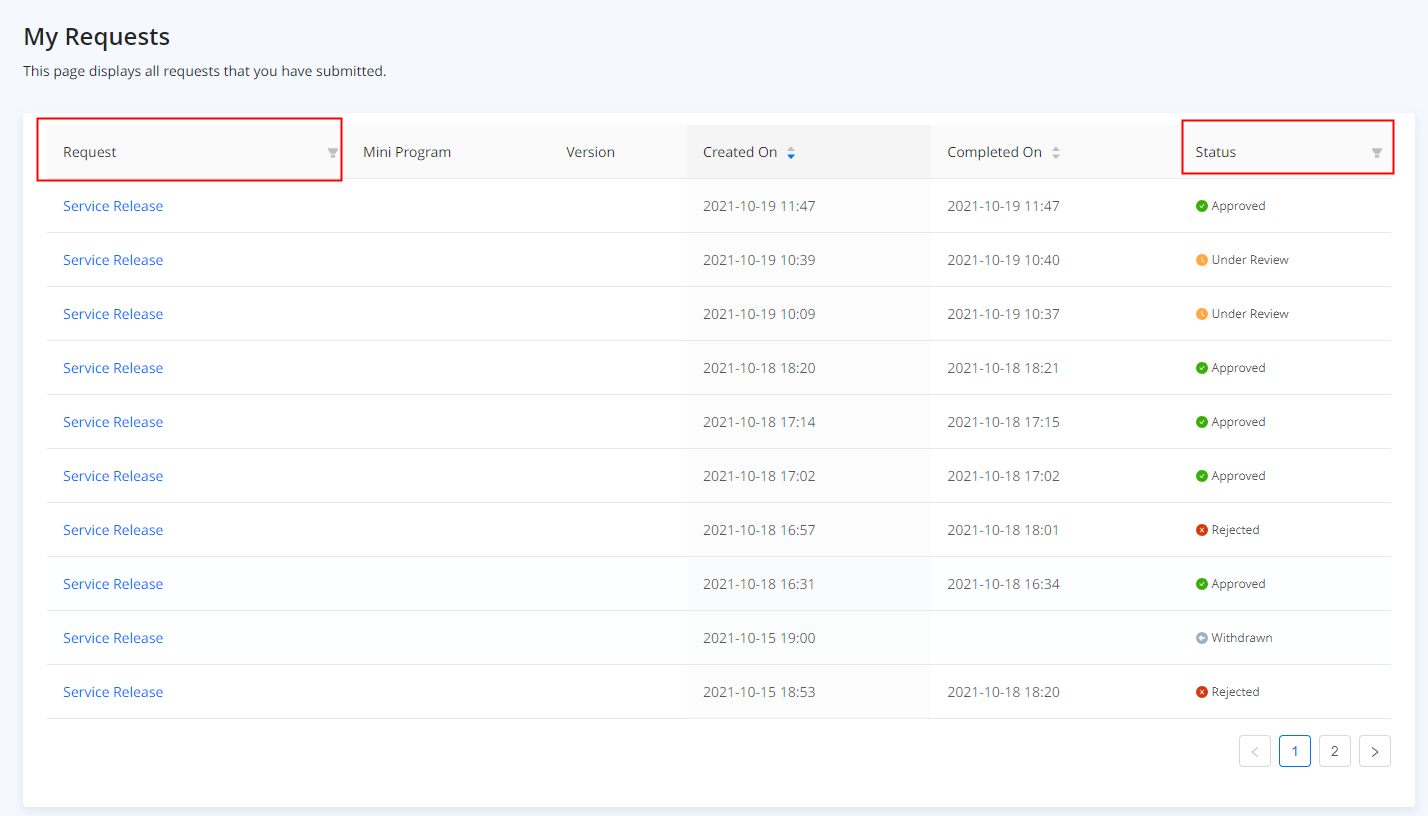The height and width of the screenshot is (816, 1428).
Task: Switch to page 2 of requests
Action: pos(1334,751)
